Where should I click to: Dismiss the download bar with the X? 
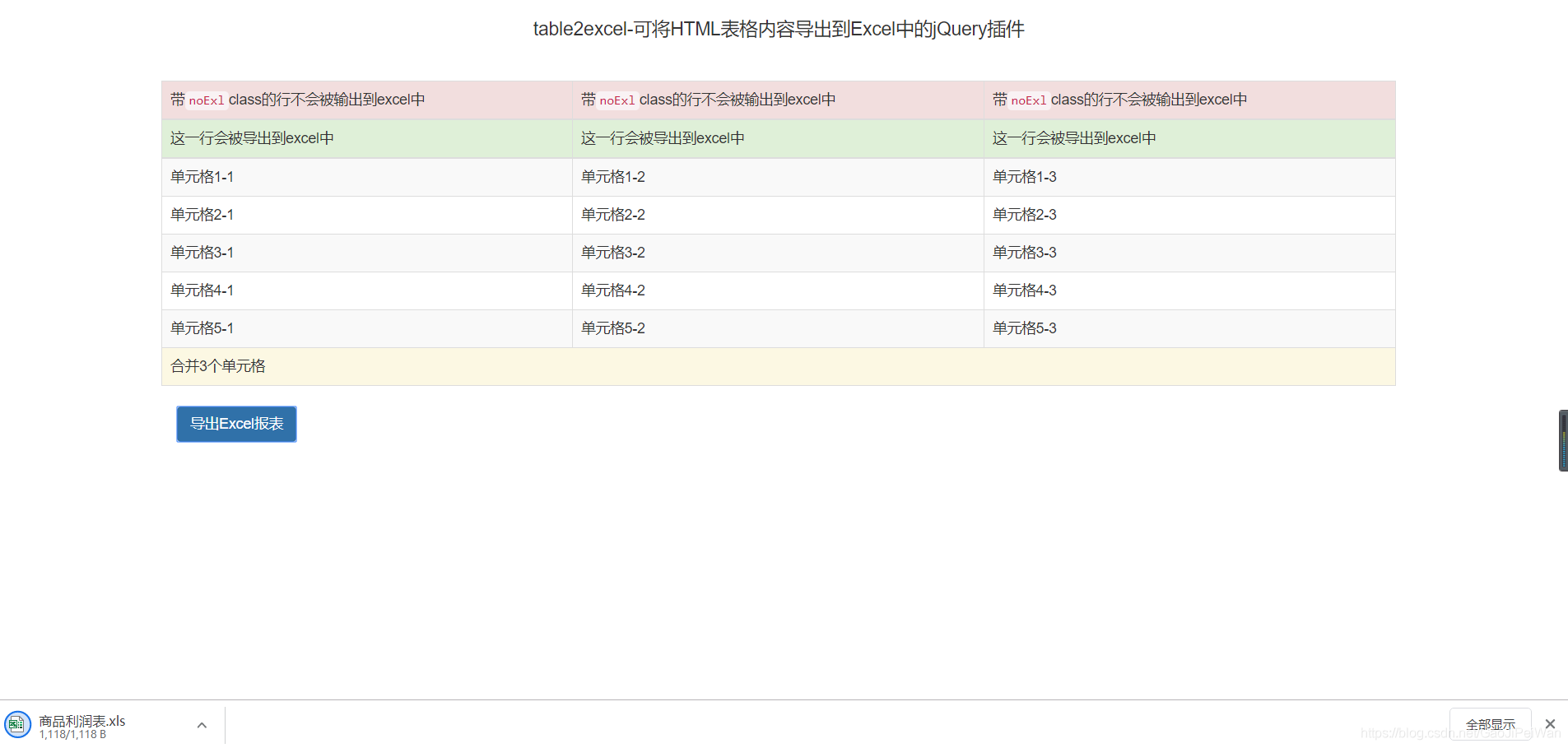(x=1550, y=724)
